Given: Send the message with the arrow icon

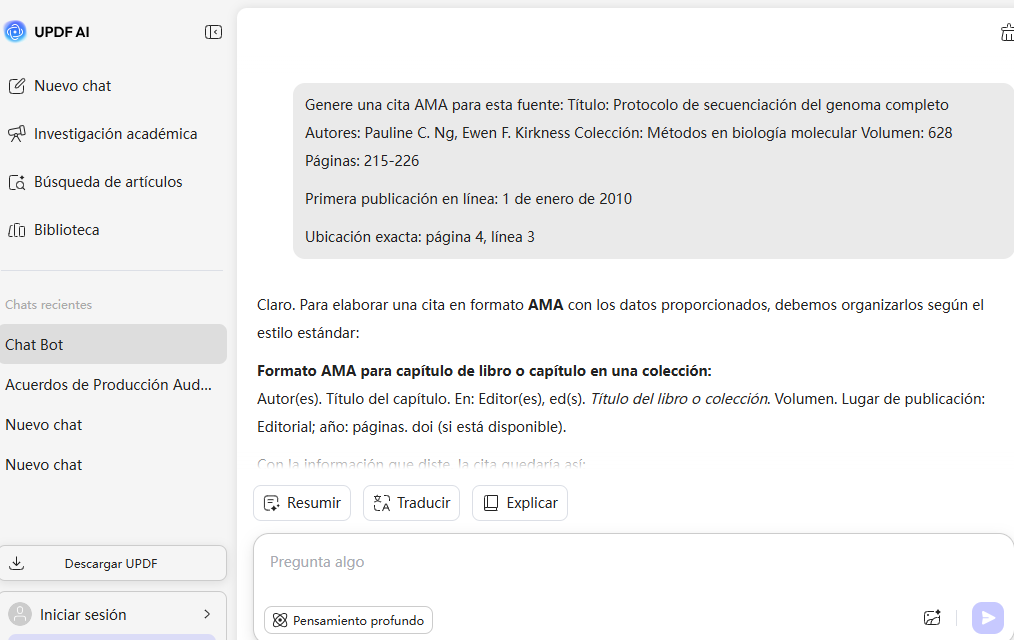Looking at the screenshot, I should point(988,618).
